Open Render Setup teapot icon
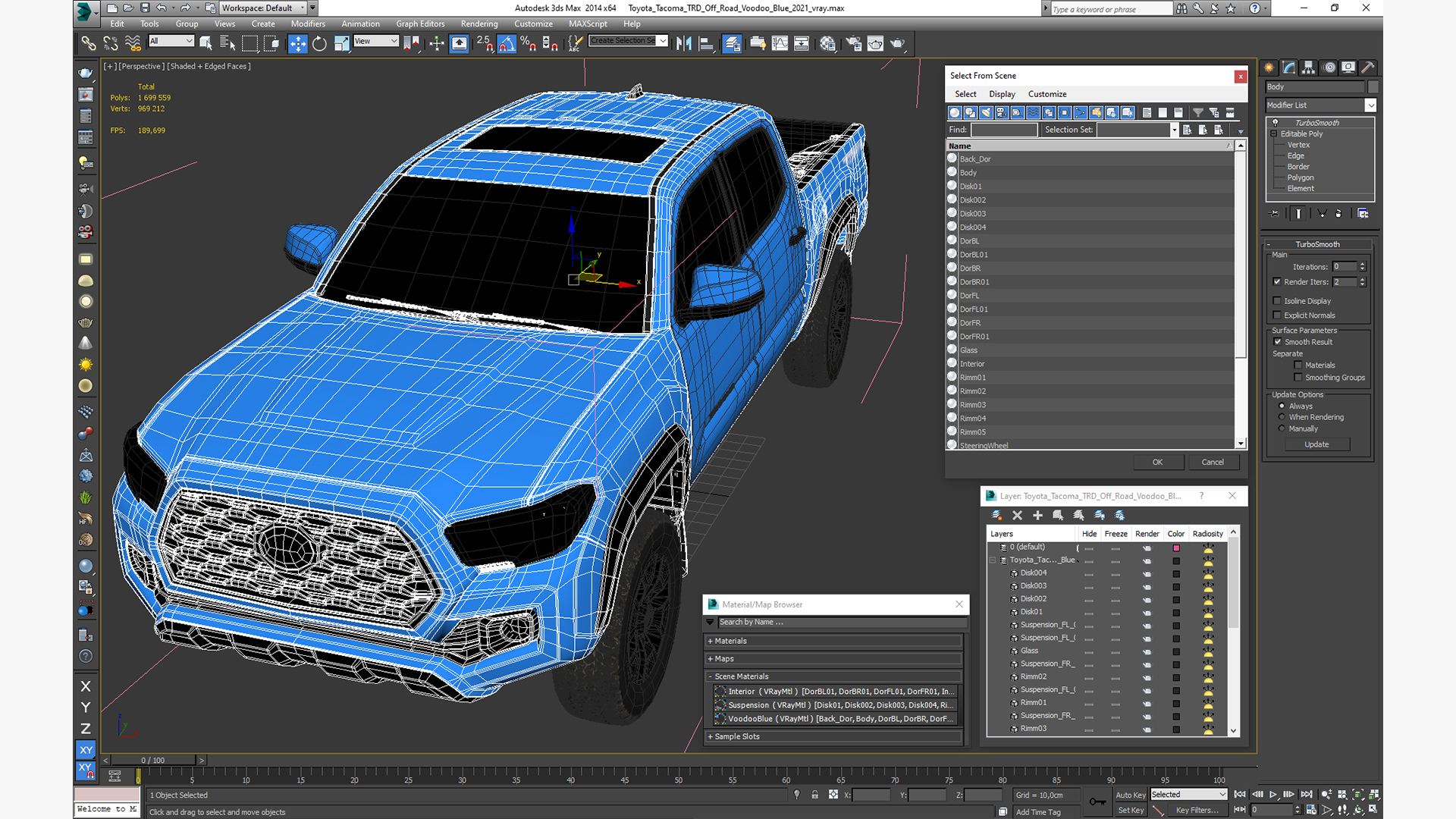 [854, 43]
